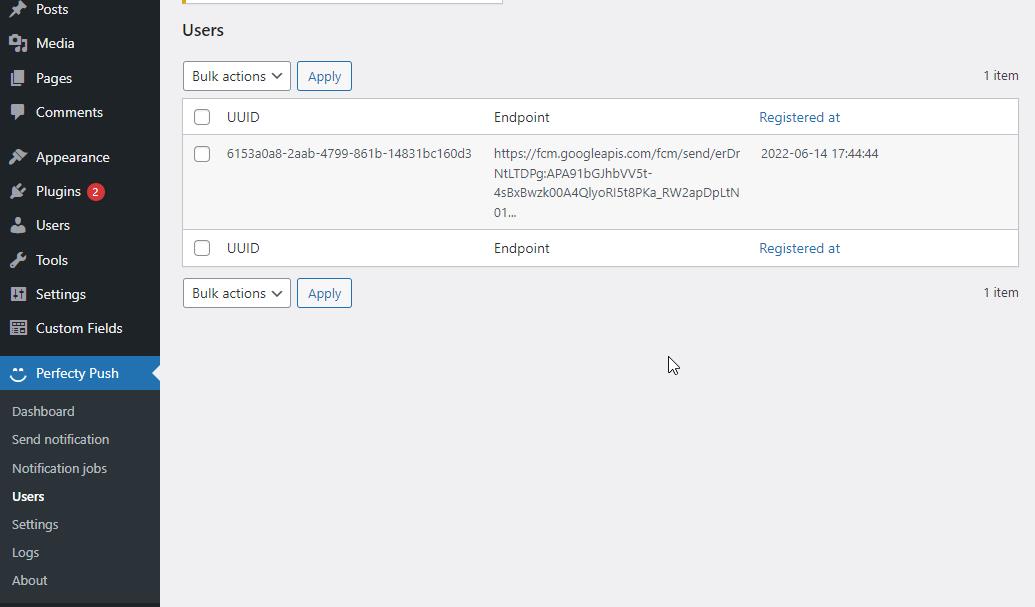Screen dimensions: 1035x607
Task: Click the Users page heading
Action: tap(203, 30)
